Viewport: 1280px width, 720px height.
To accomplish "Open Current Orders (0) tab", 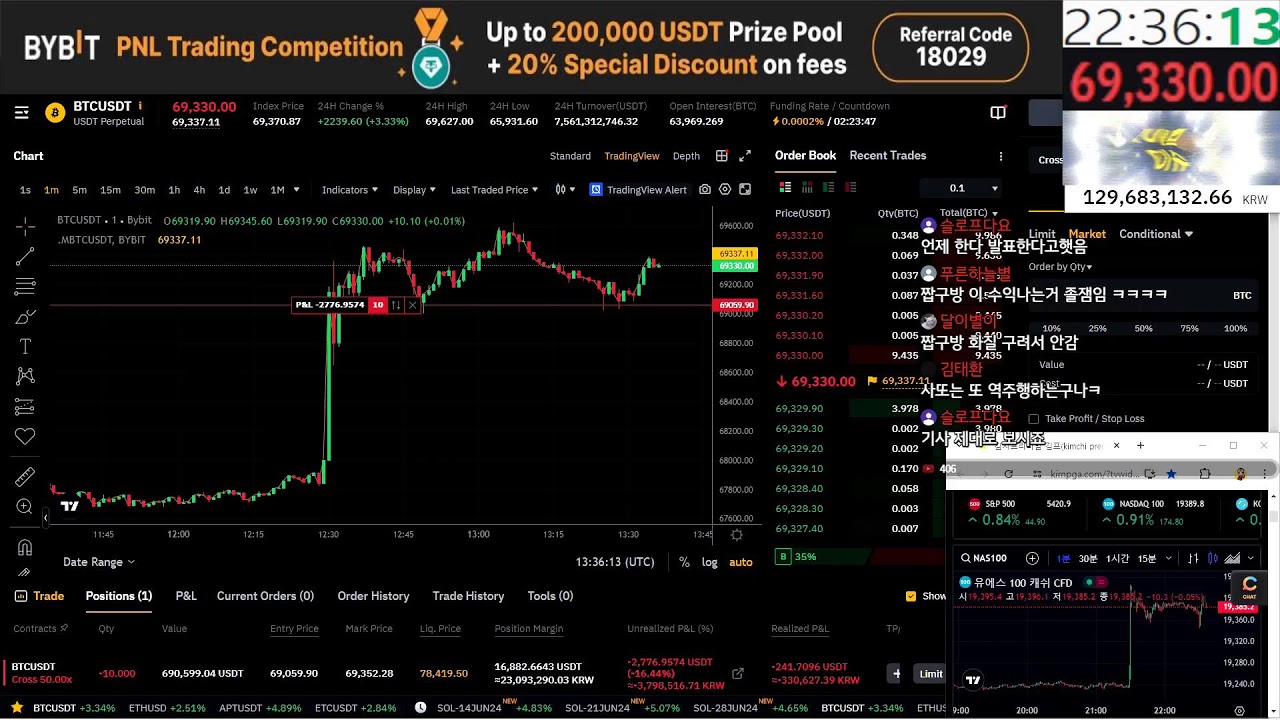I will coord(265,596).
